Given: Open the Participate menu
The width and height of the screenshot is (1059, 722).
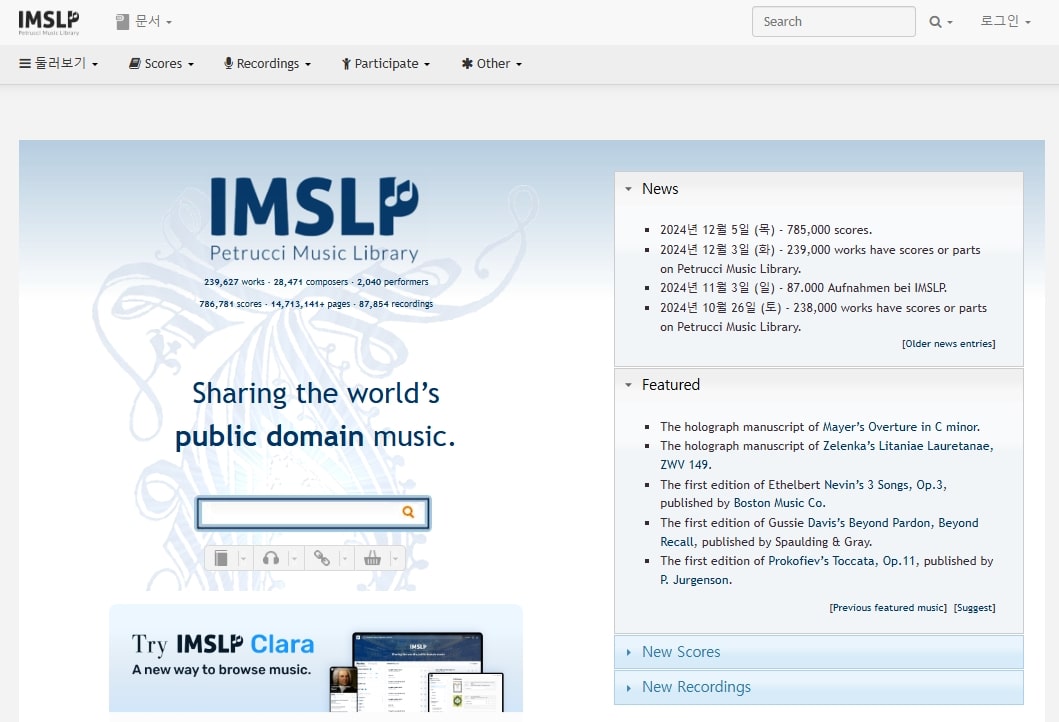Looking at the screenshot, I should (386, 63).
